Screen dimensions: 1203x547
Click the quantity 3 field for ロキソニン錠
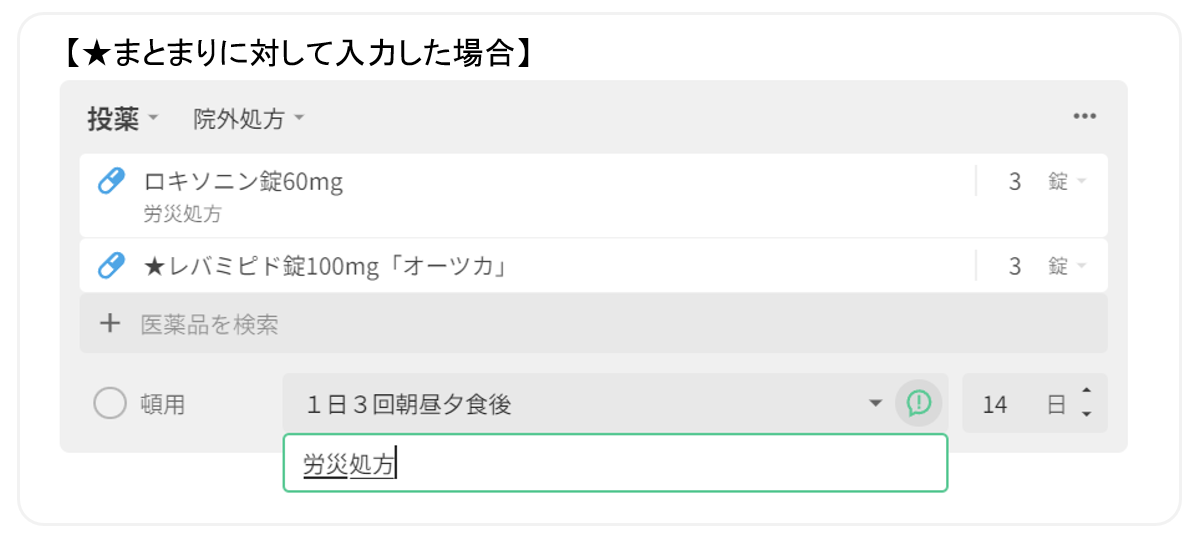click(1014, 182)
